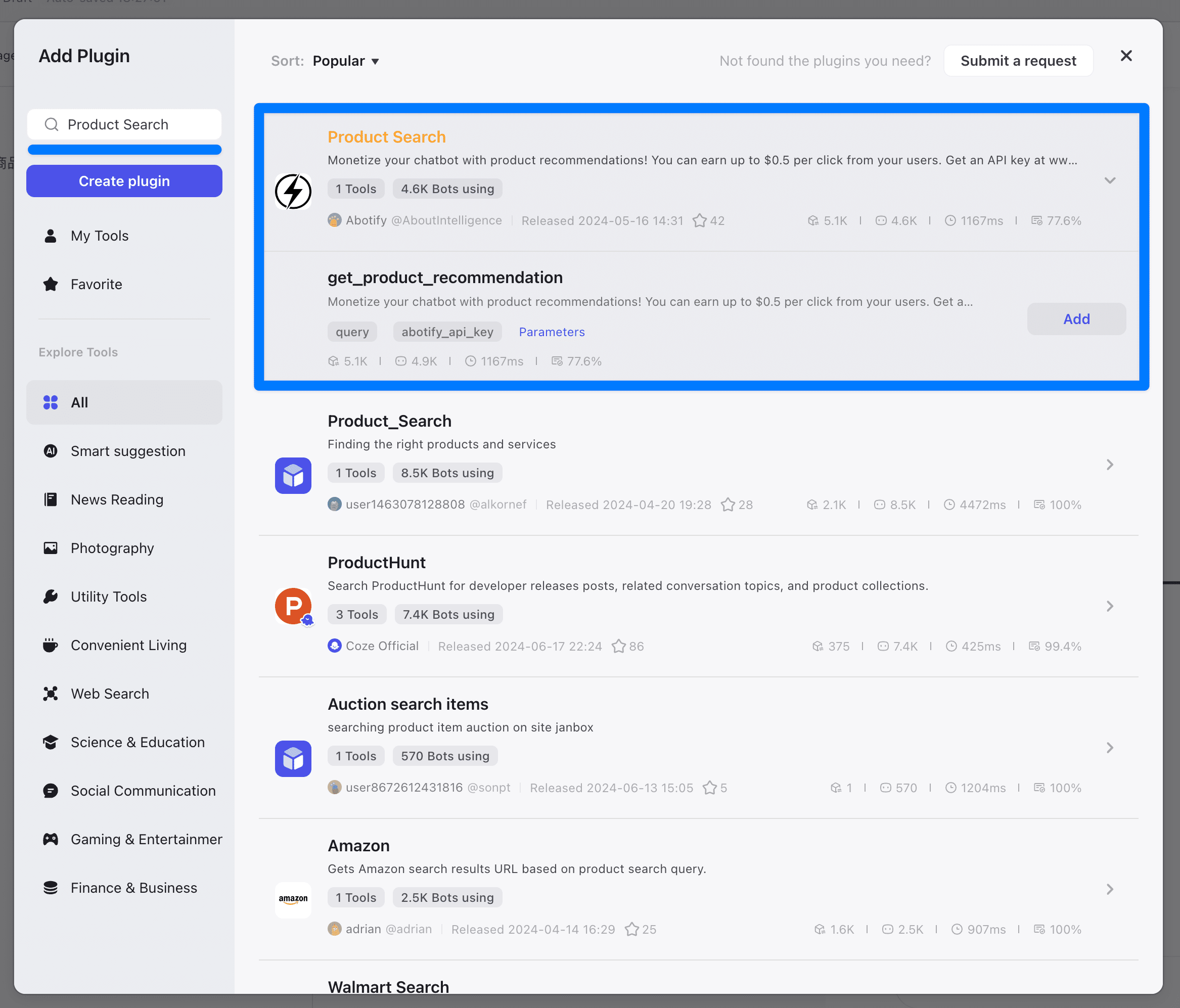
Task: Favorite the Product Search plugin via star
Action: click(699, 221)
